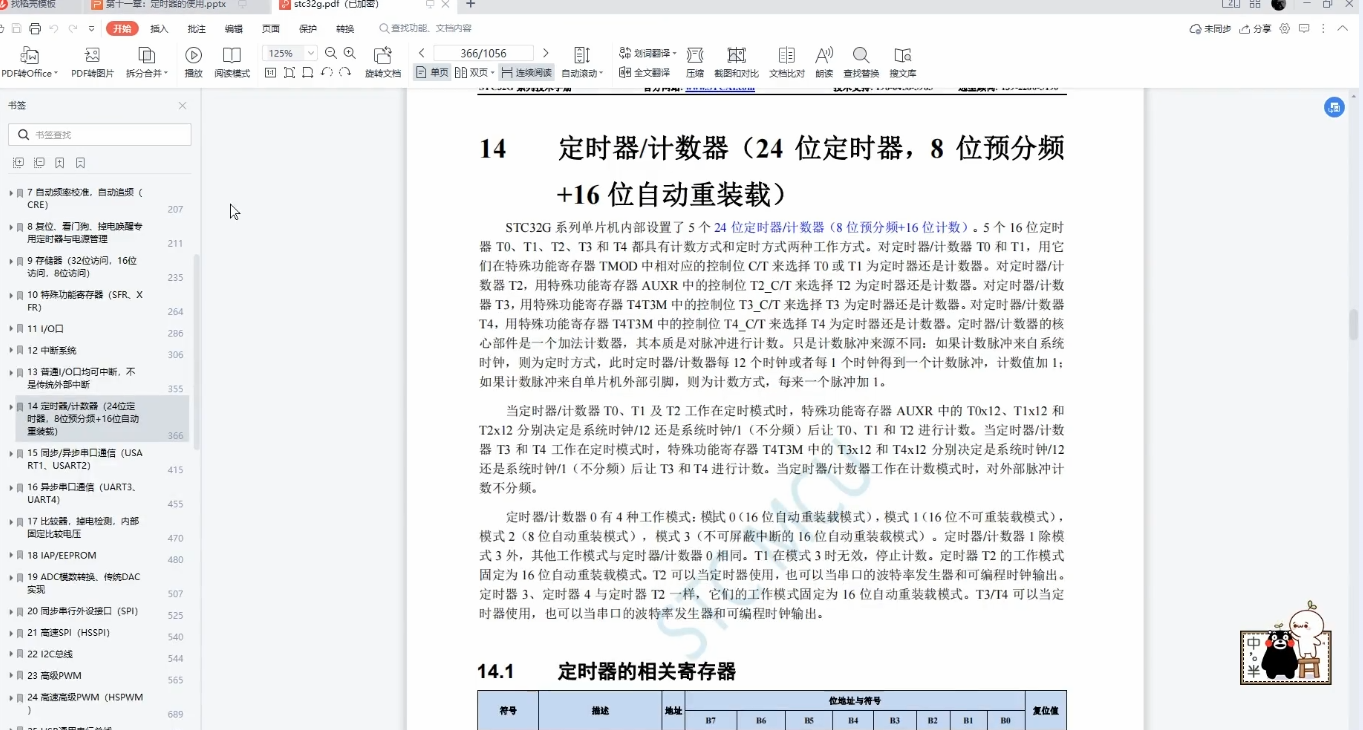Open the 搜文库 library search
Image resolution: width=1363 pixels, height=730 pixels.
[903, 62]
